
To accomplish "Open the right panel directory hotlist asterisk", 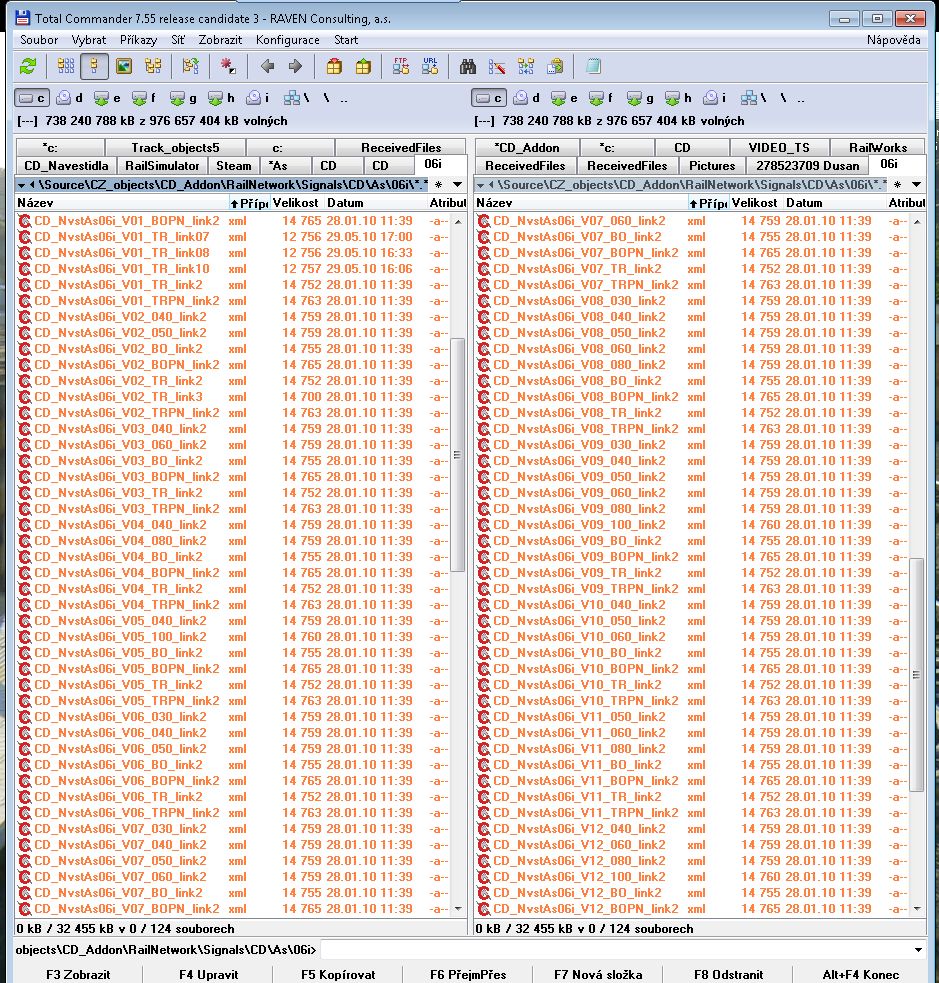I will pyautogui.click(x=898, y=185).
